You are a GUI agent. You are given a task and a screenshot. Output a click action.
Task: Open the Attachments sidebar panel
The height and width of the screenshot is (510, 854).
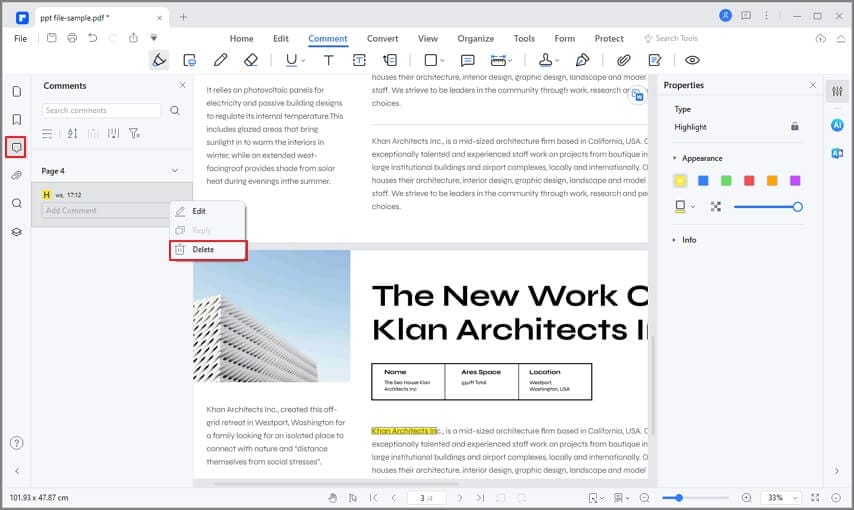tap(17, 175)
